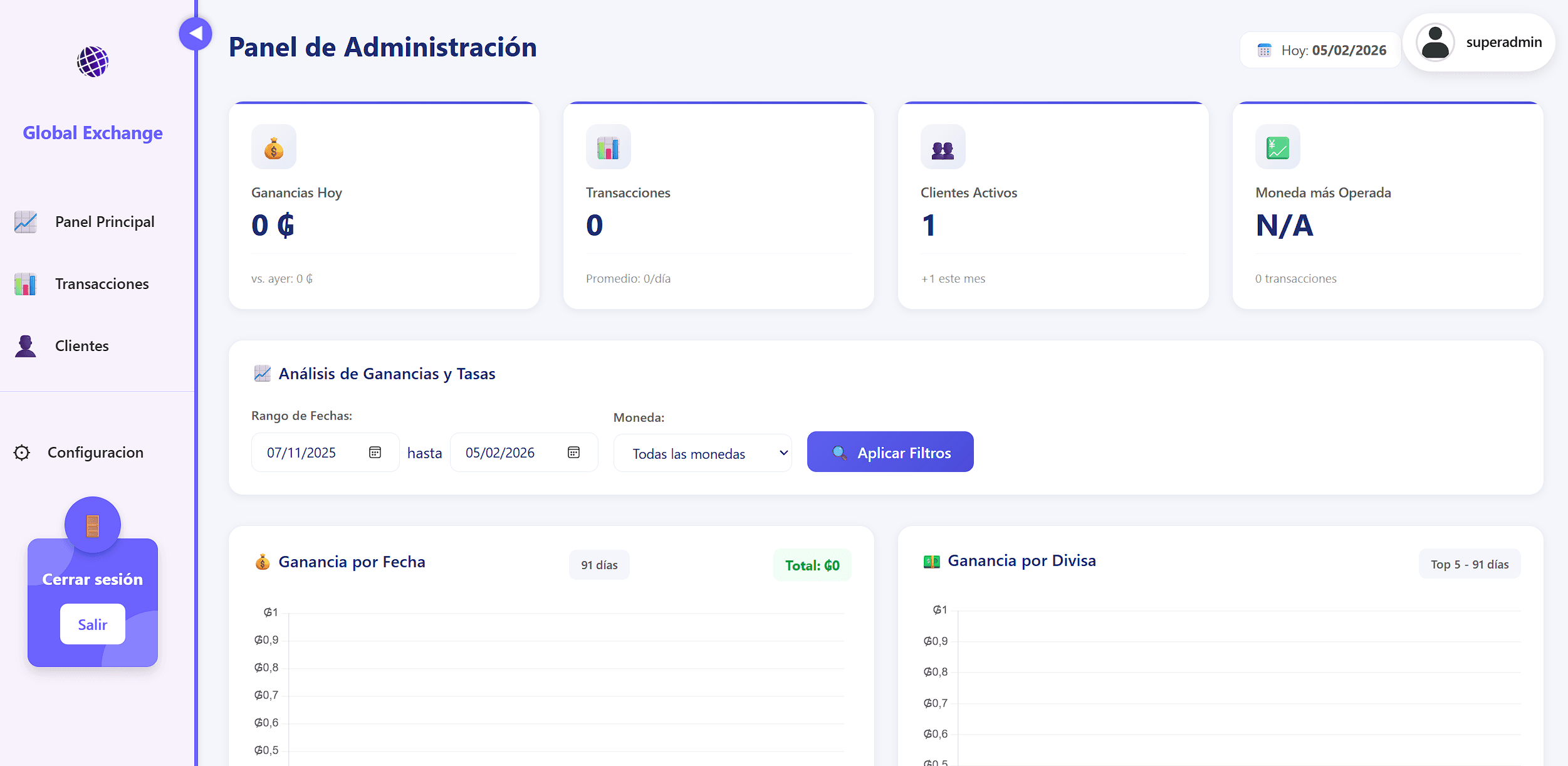Click the Ganancia por Divisa heading
The width and height of the screenshot is (1568, 766).
click(1022, 561)
